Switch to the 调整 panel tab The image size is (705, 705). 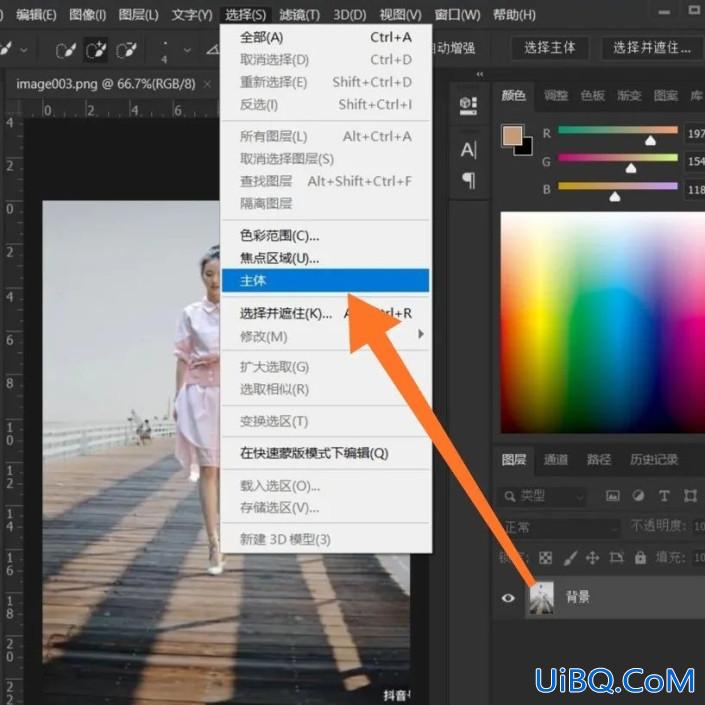tap(556, 95)
